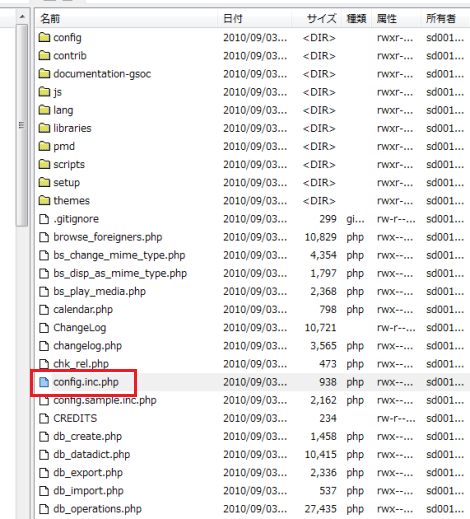Click <DIR> size cell of setup folder
This screenshot has width=470, height=519.
pos(319,182)
